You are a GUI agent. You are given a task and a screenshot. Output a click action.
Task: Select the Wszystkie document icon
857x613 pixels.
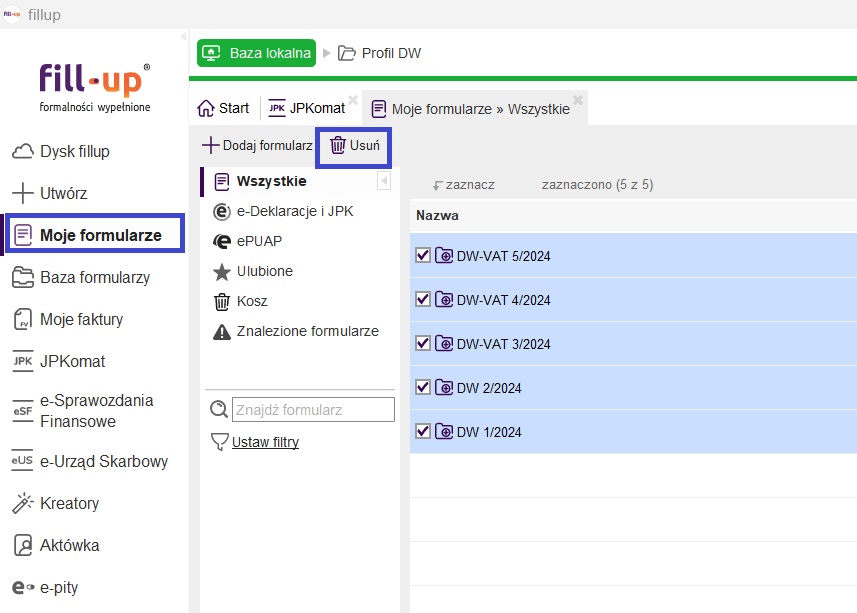click(222, 181)
